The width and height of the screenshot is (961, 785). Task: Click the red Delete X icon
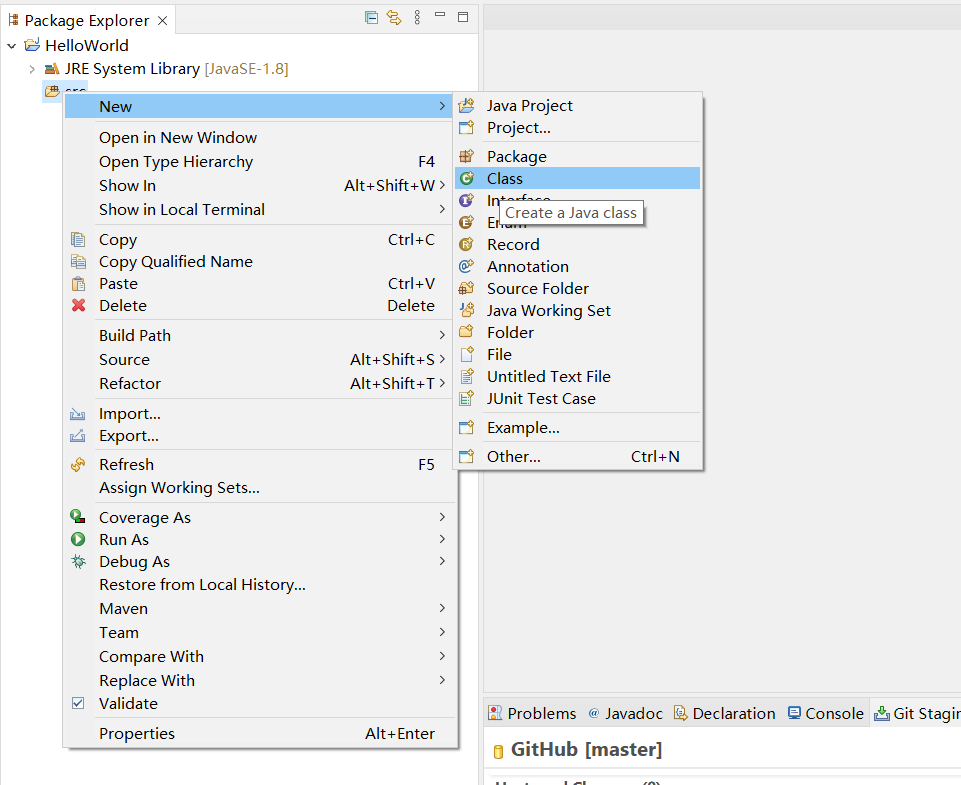click(x=78, y=305)
